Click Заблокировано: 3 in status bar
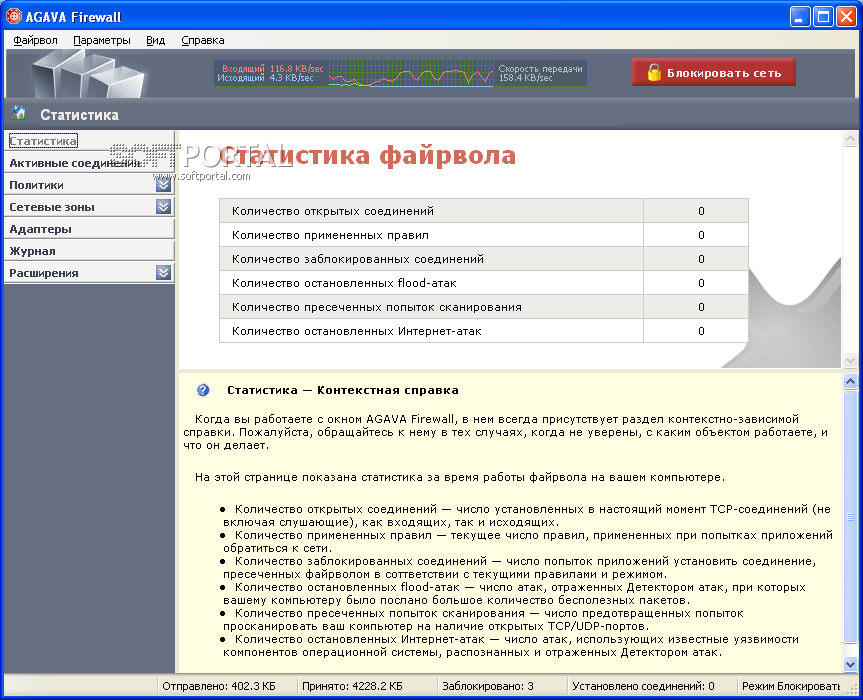This screenshot has width=863, height=700. pyautogui.click(x=488, y=686)
